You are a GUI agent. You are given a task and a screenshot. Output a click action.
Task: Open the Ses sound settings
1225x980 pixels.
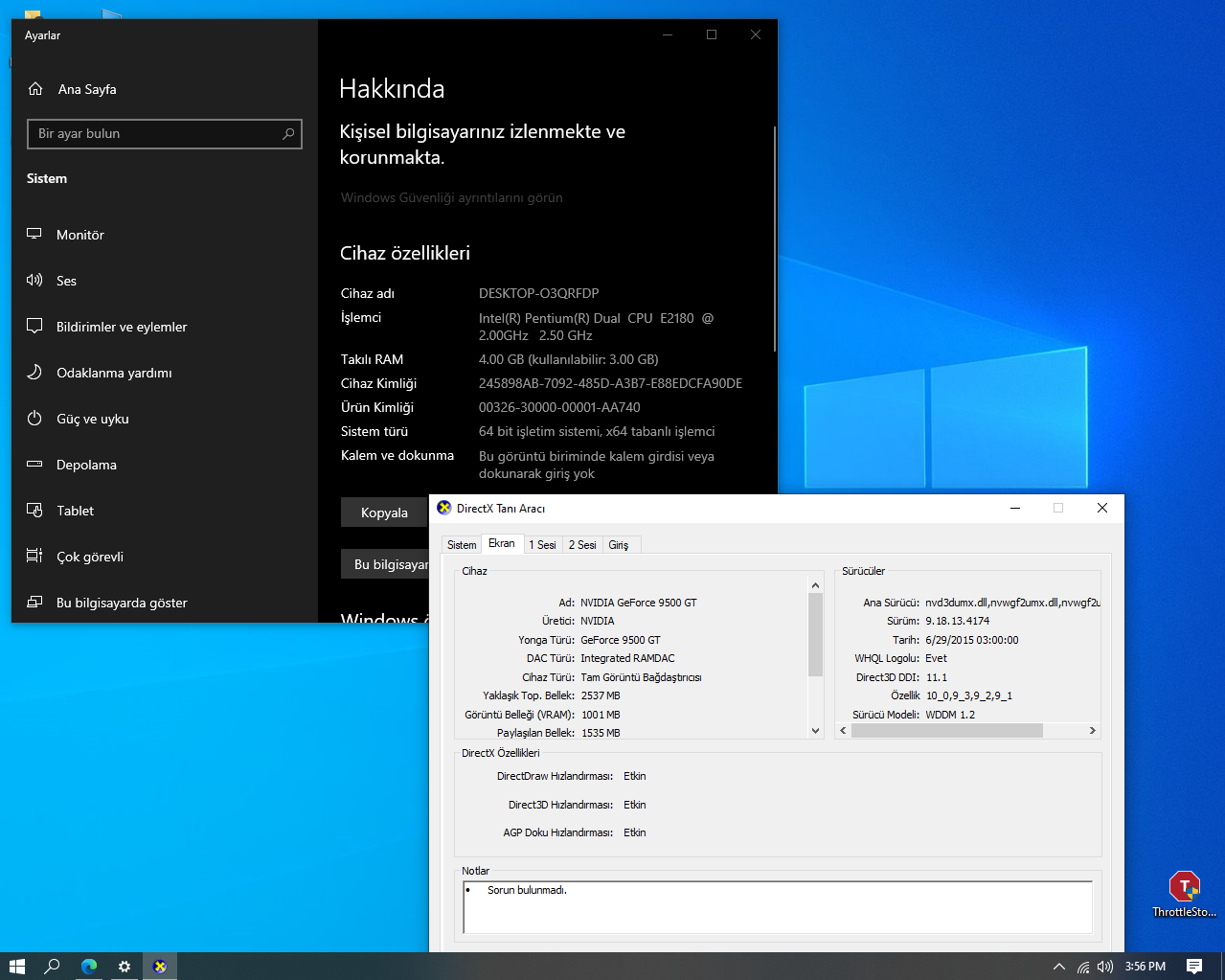click(x=66, y=281)
